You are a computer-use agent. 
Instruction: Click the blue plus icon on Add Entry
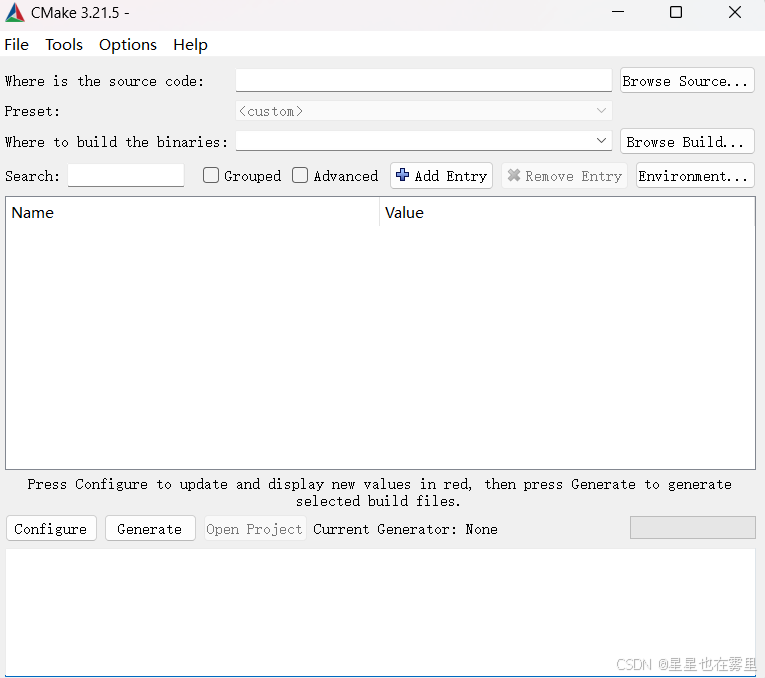(x=403, y=175)
